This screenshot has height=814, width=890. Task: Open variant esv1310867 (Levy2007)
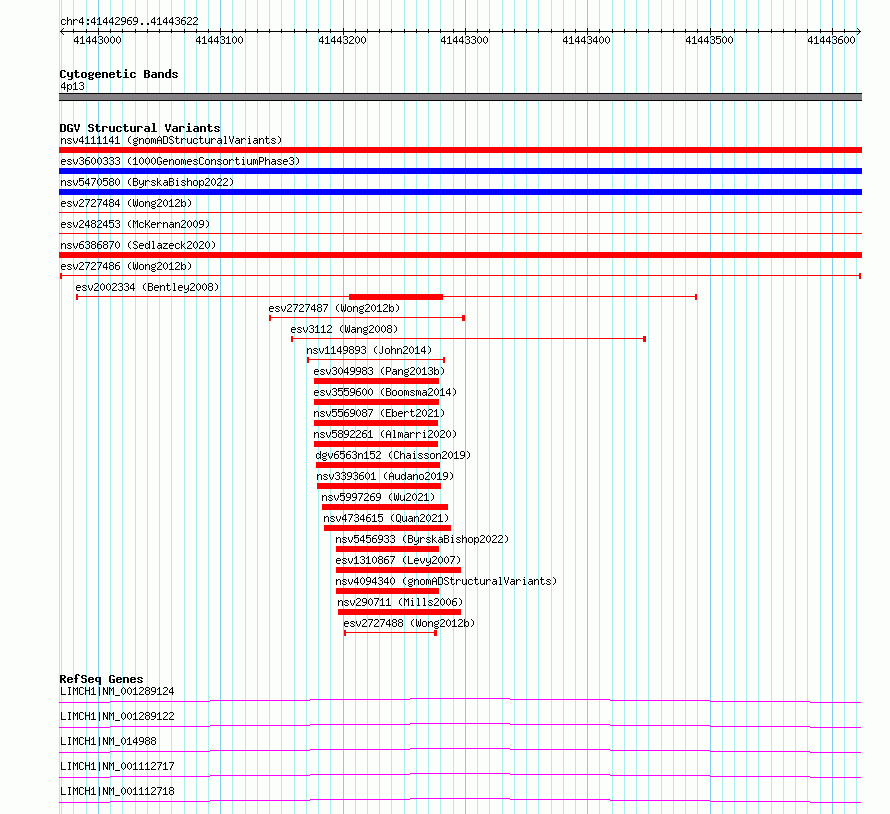pyautogui.click(x=398, y=560)
